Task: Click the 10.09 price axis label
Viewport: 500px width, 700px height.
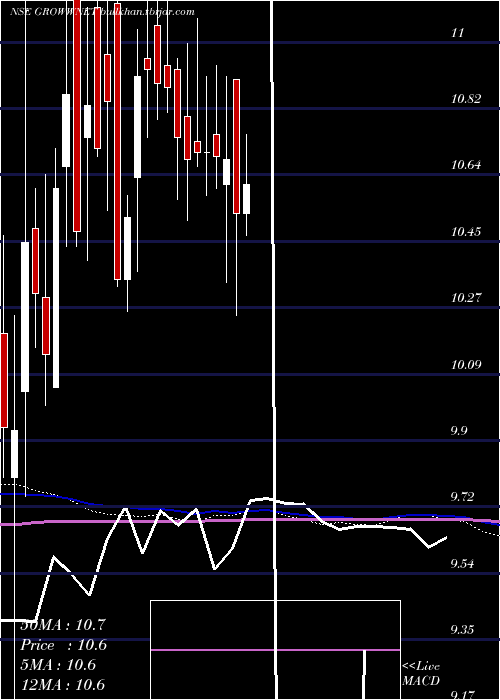Action: coord(466,364)
